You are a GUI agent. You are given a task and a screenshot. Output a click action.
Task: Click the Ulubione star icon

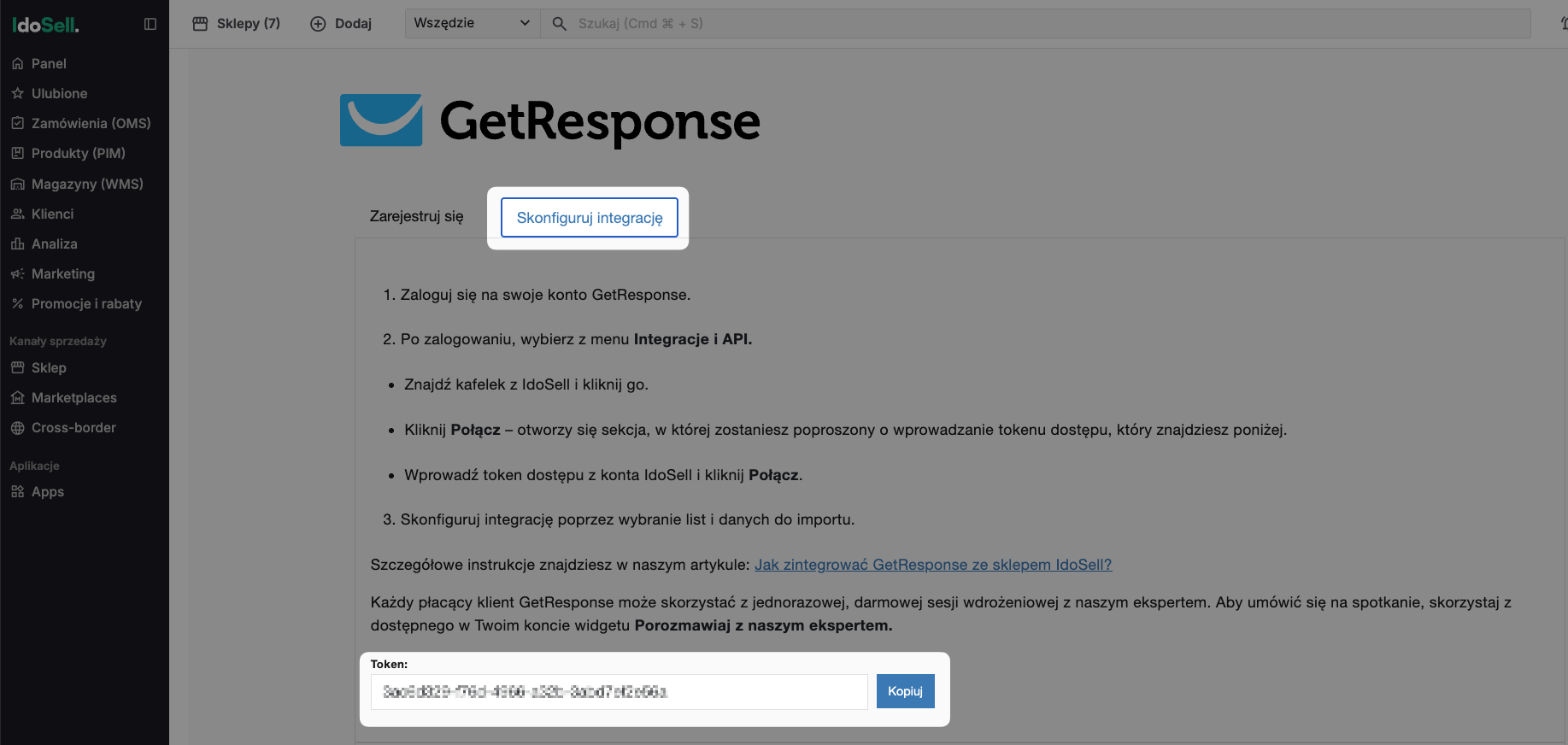[x=17, y=93]
